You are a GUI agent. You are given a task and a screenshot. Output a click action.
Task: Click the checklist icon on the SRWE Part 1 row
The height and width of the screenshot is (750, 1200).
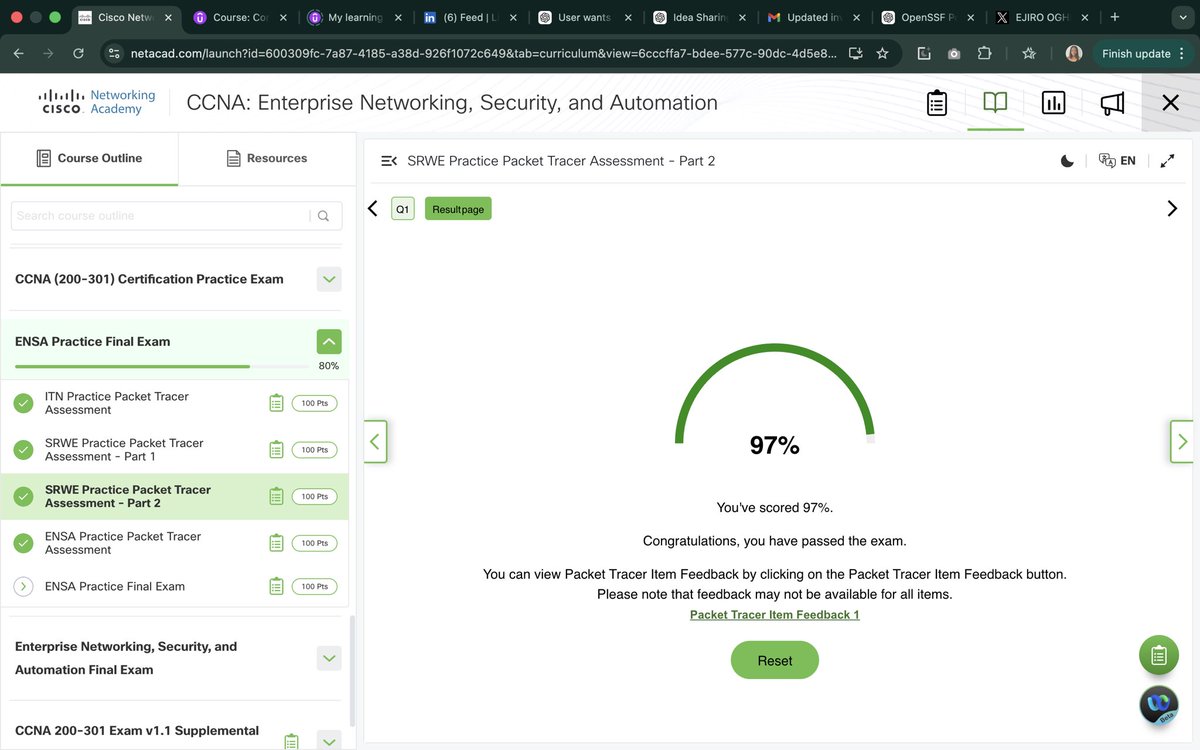click(276, 450)
